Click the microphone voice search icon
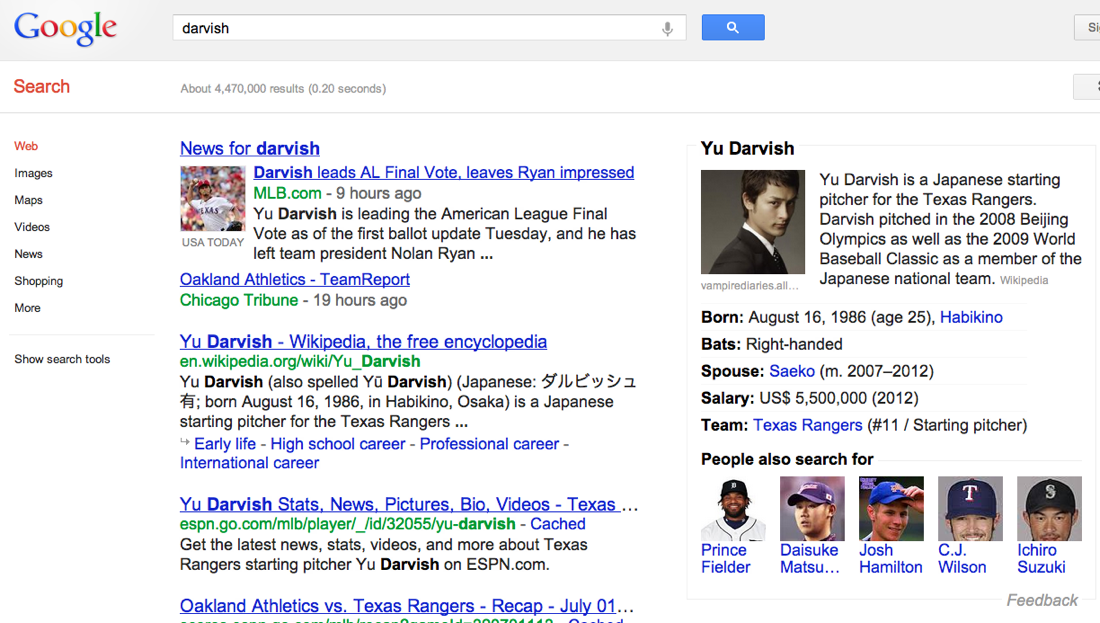The width and height of the screenshot is (1100, 623). pos(667,28)
